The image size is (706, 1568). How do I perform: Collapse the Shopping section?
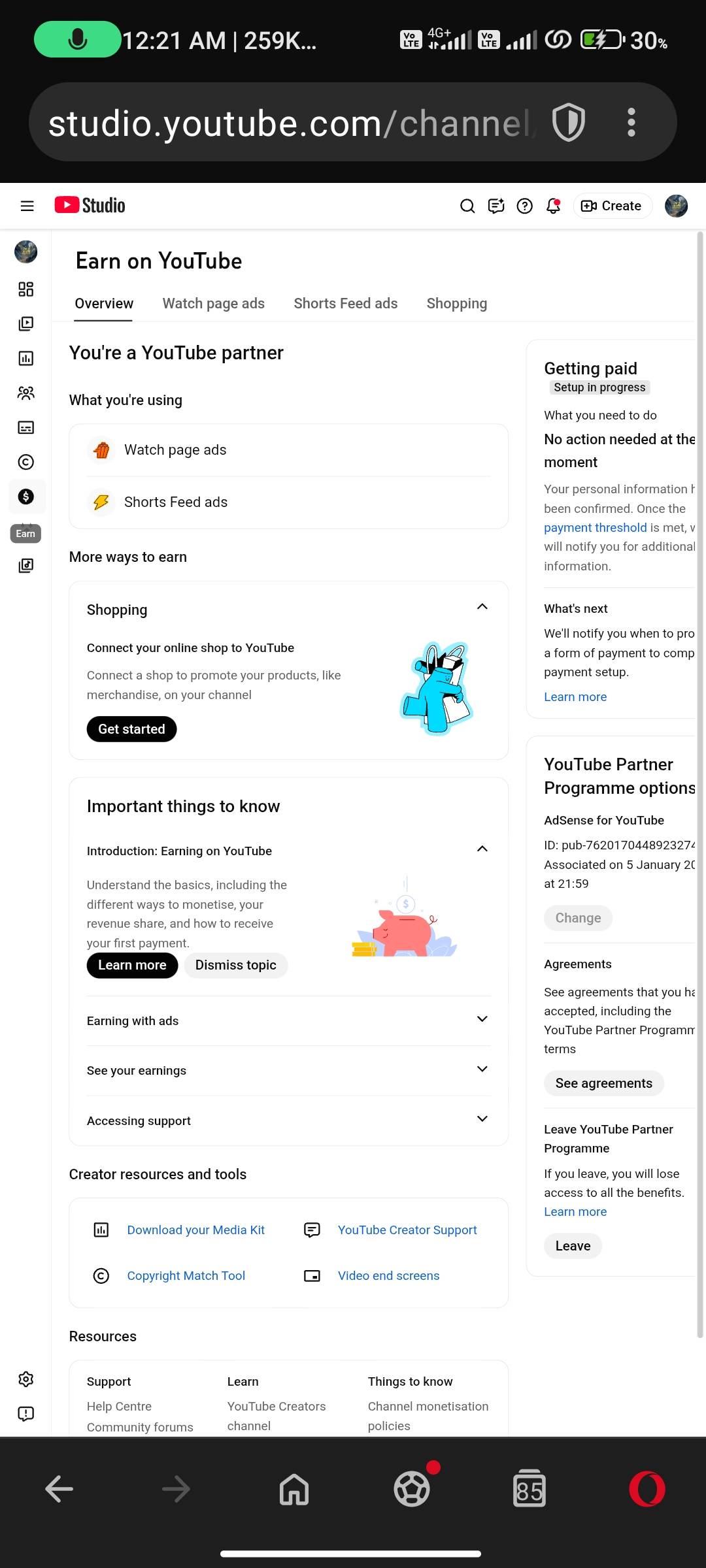coord(482,607)
